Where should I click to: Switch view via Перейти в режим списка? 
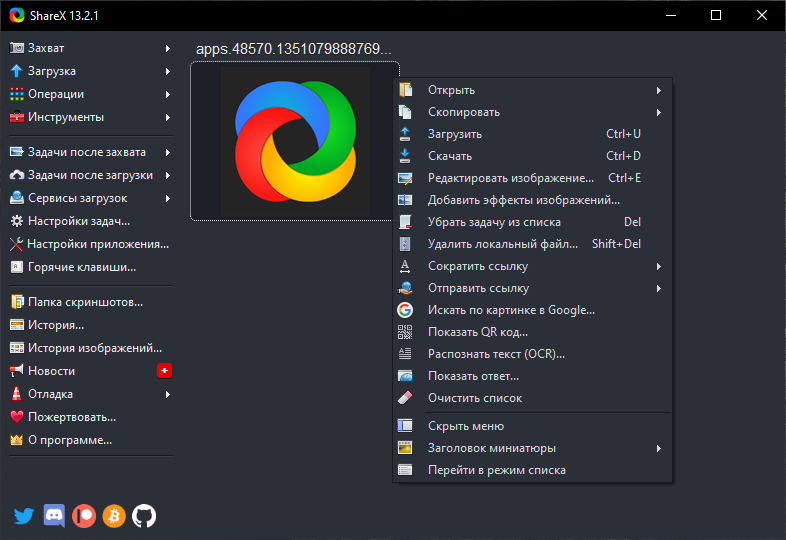[532, 470]
